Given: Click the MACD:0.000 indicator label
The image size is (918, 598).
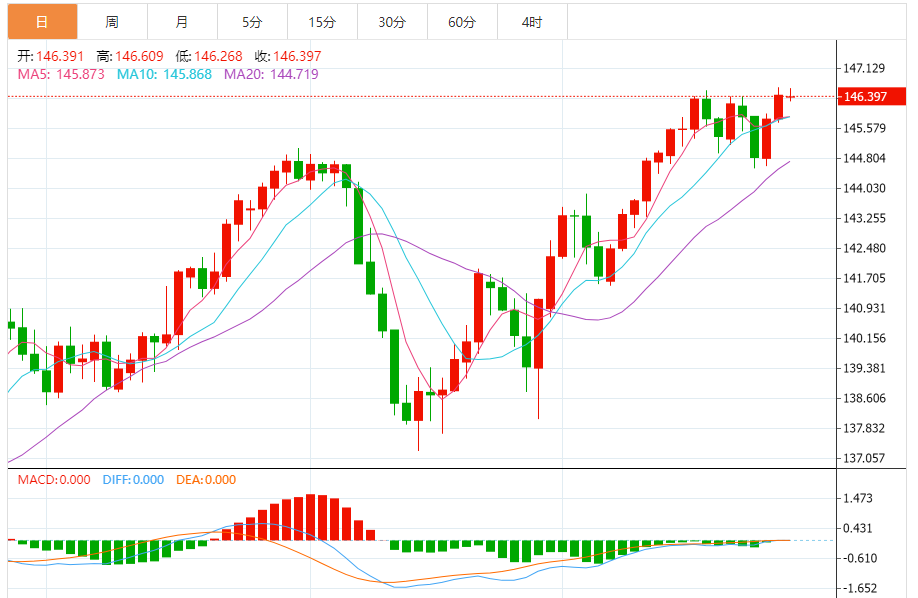Looking at the screenshot, I should pos(54,480).
